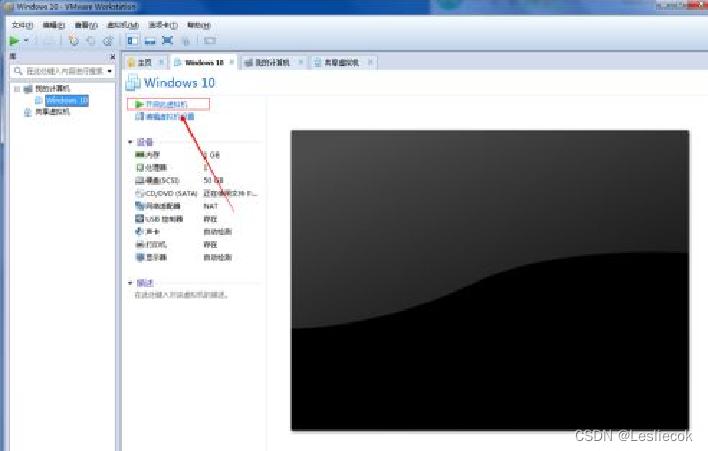Close the library side panel

[x=112, y=56]
